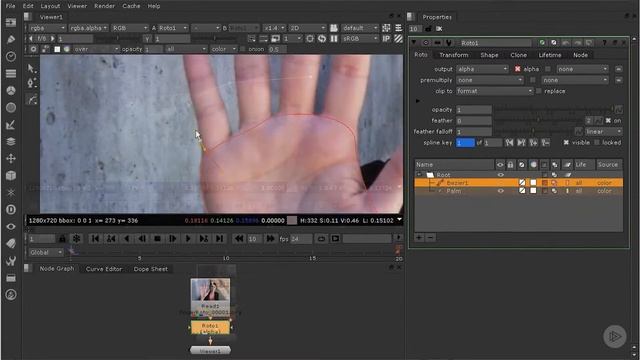Click the frame lock padlock icon
This screenshot has height=360, width=640.
point(62,238)
